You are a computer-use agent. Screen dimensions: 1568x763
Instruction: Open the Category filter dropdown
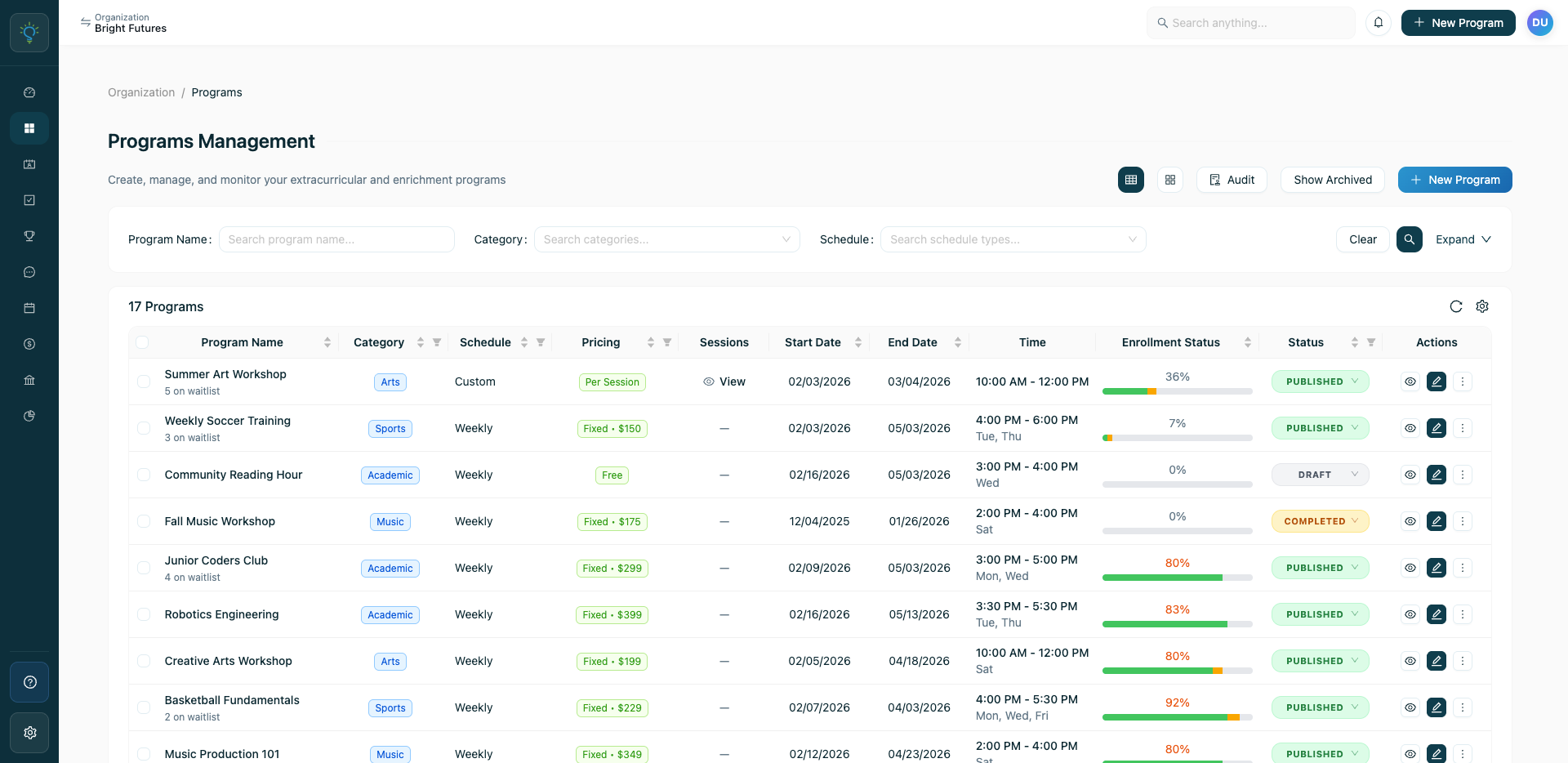[x=667, y=239]
